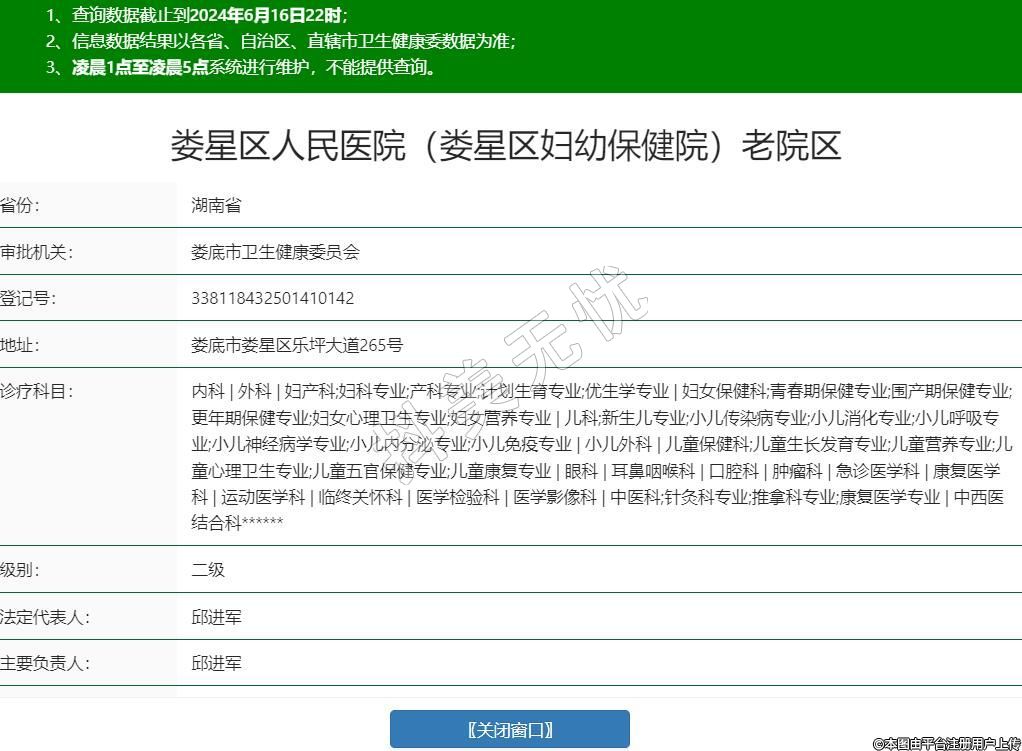Viewport: 1022px width, 751px height.
Task: Select the 登记号 field label
Action: click(28, 298)
